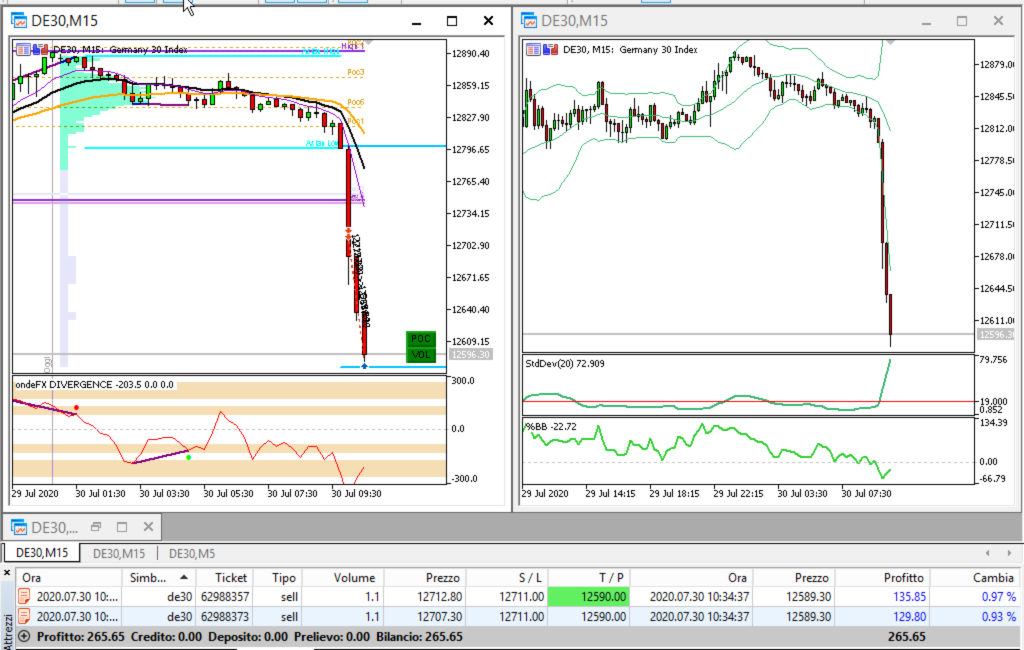Screen dimensions: 1024x650
Task: Click the minimized DE30 window icon
Action: [19, 527]
